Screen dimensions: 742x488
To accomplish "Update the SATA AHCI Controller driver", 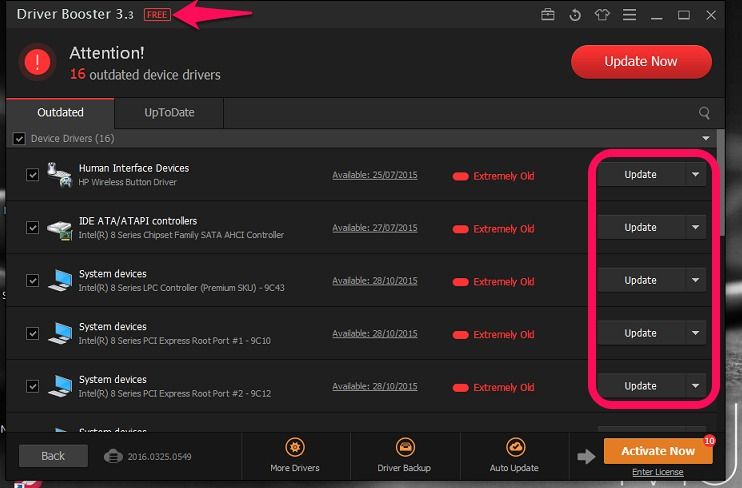I will tap(640, 228).
